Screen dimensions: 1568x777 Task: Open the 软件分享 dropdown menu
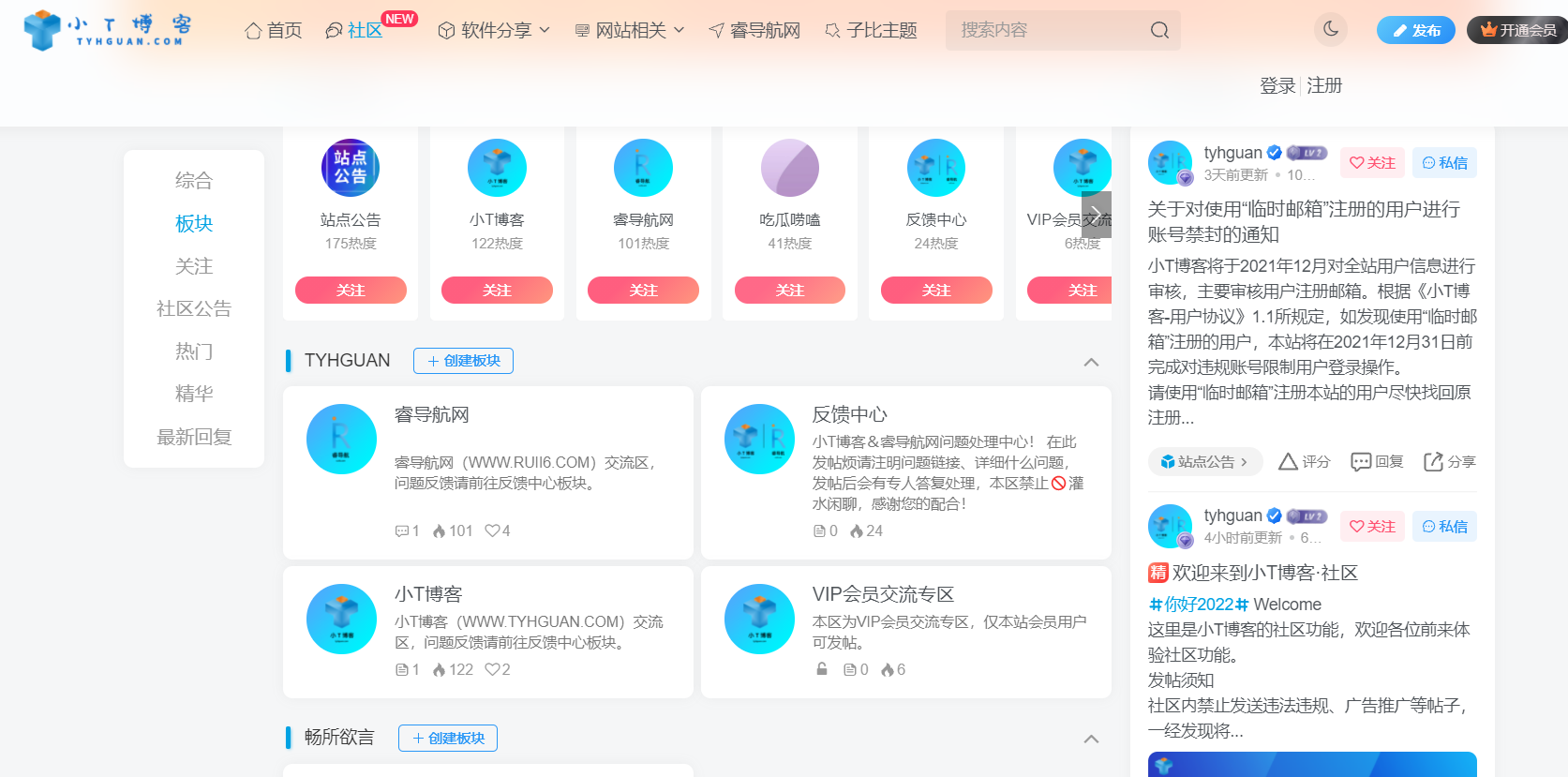tap(494, 31)
